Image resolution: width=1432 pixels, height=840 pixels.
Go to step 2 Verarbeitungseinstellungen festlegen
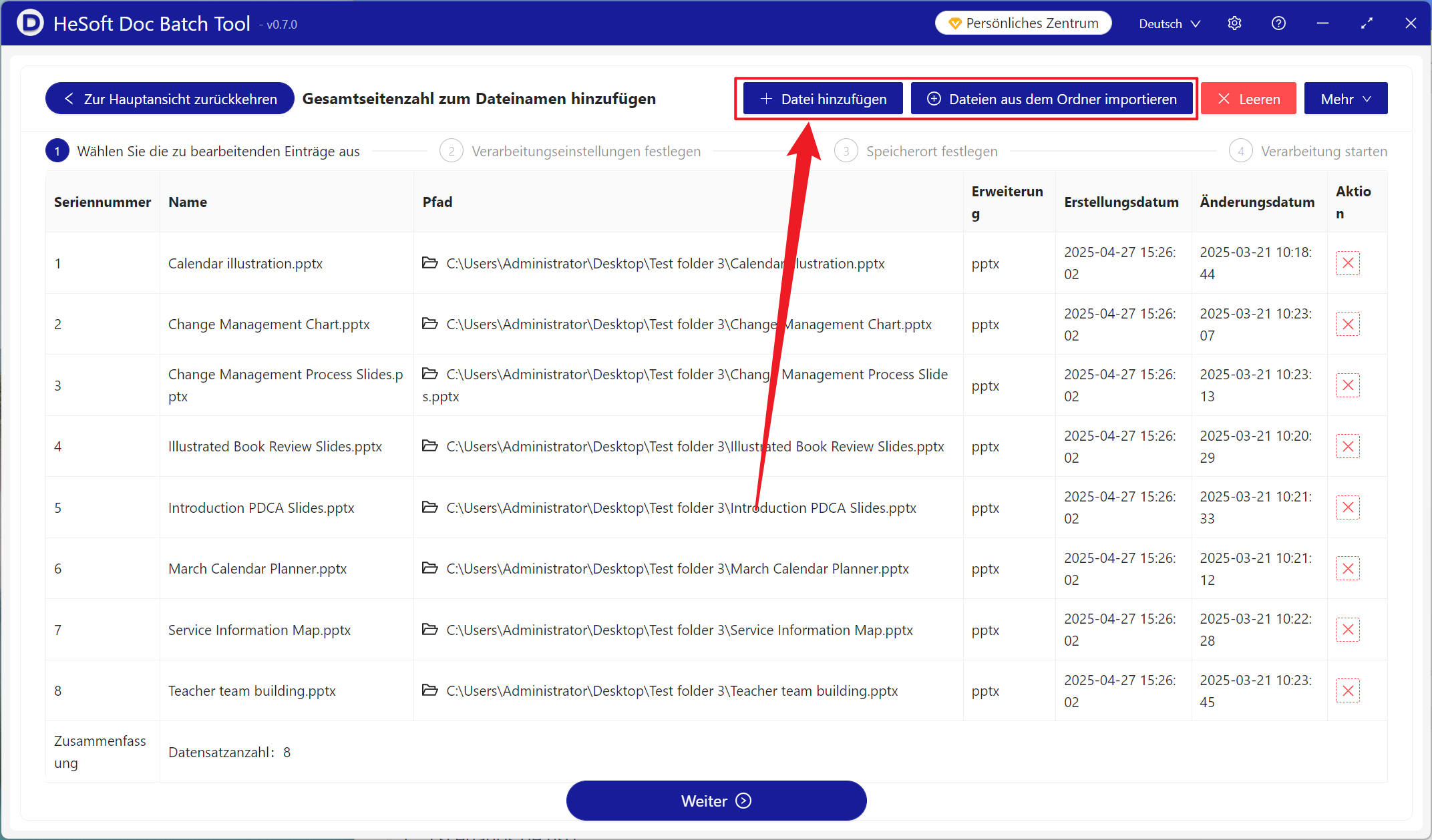570,152
